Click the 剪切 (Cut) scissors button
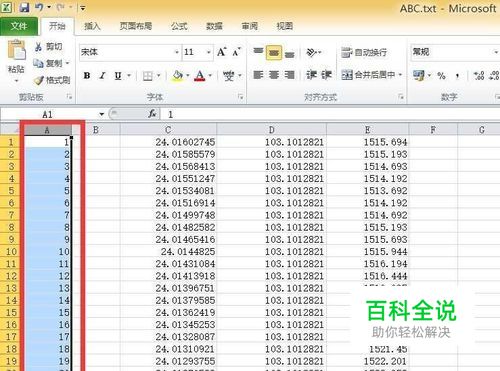Viewport: 500px width, 371px height. point(49,47)
